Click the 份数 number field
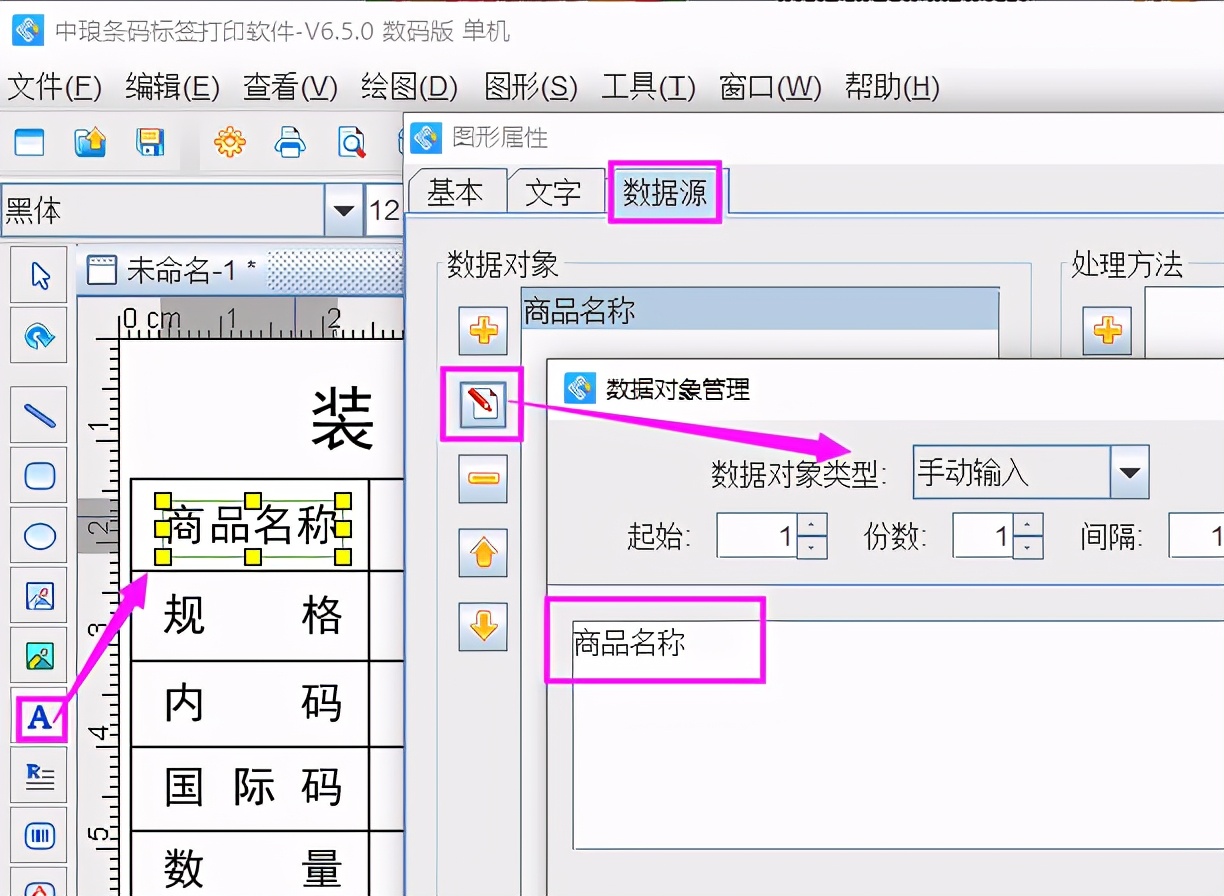 point(984,536)
